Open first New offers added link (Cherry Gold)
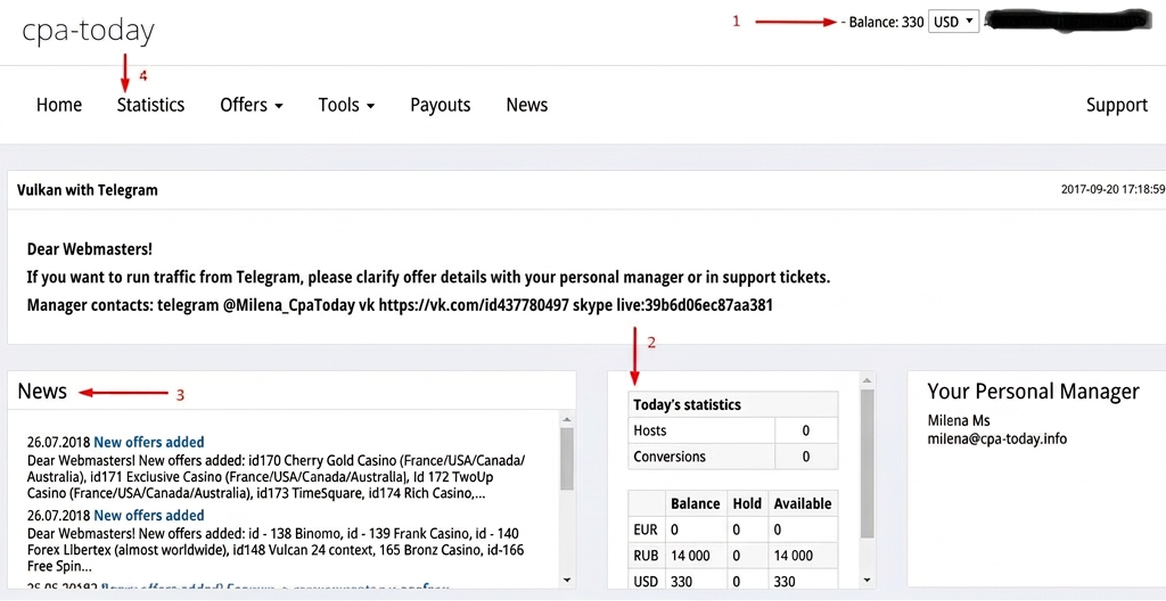1166x601 pixels. tap(149, 443)
